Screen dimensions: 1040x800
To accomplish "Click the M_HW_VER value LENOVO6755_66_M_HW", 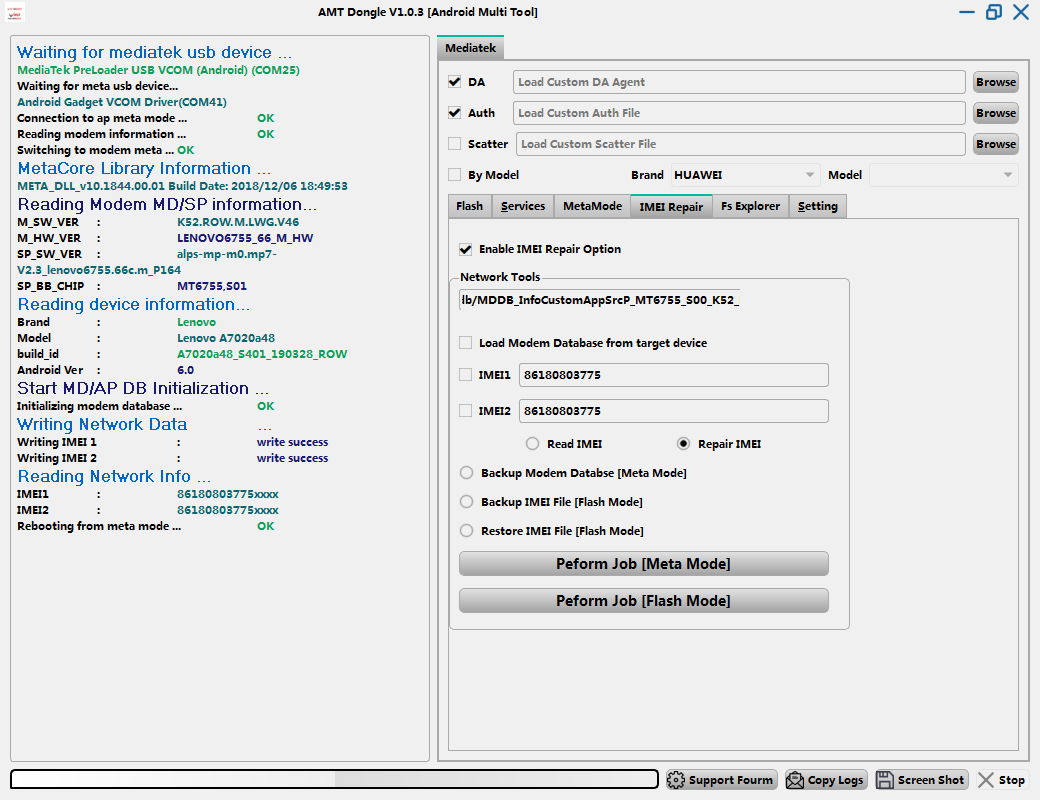I will [x=245, y=238].
